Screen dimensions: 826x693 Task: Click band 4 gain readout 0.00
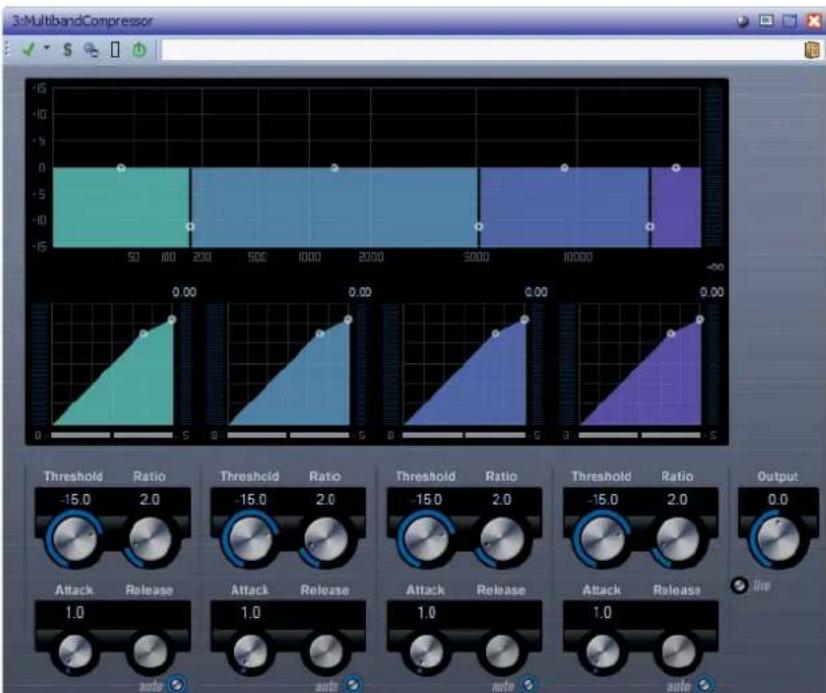[x=712, y=292]
